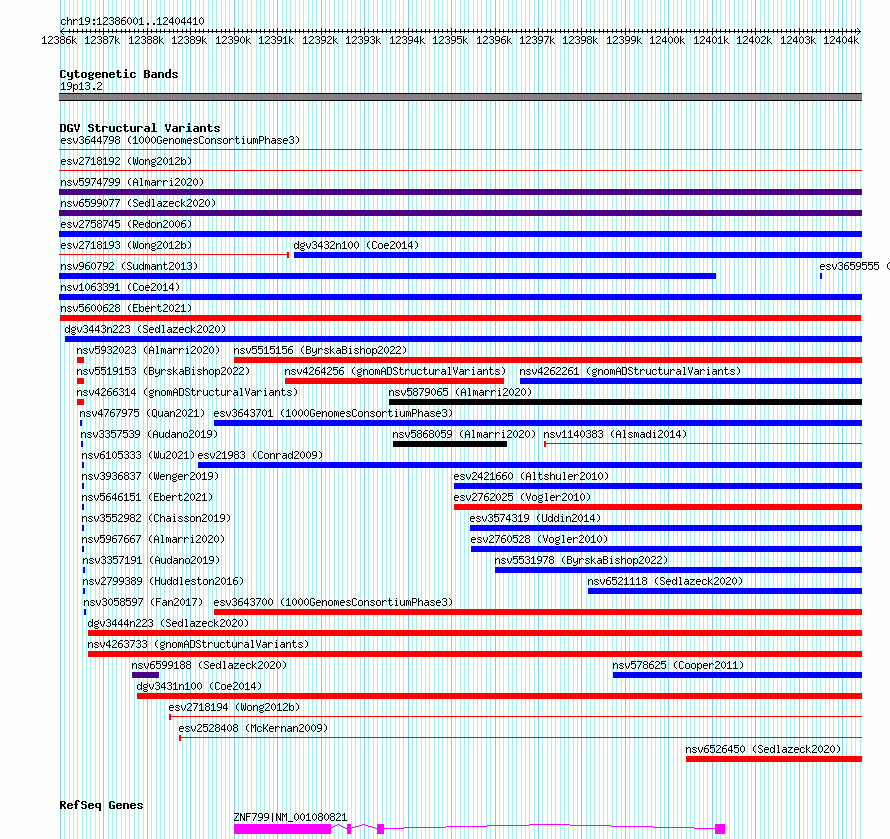Screen dimensions: 890x839
Task: Click the black nsv5868059 variant bar
Action: (450, 444)
